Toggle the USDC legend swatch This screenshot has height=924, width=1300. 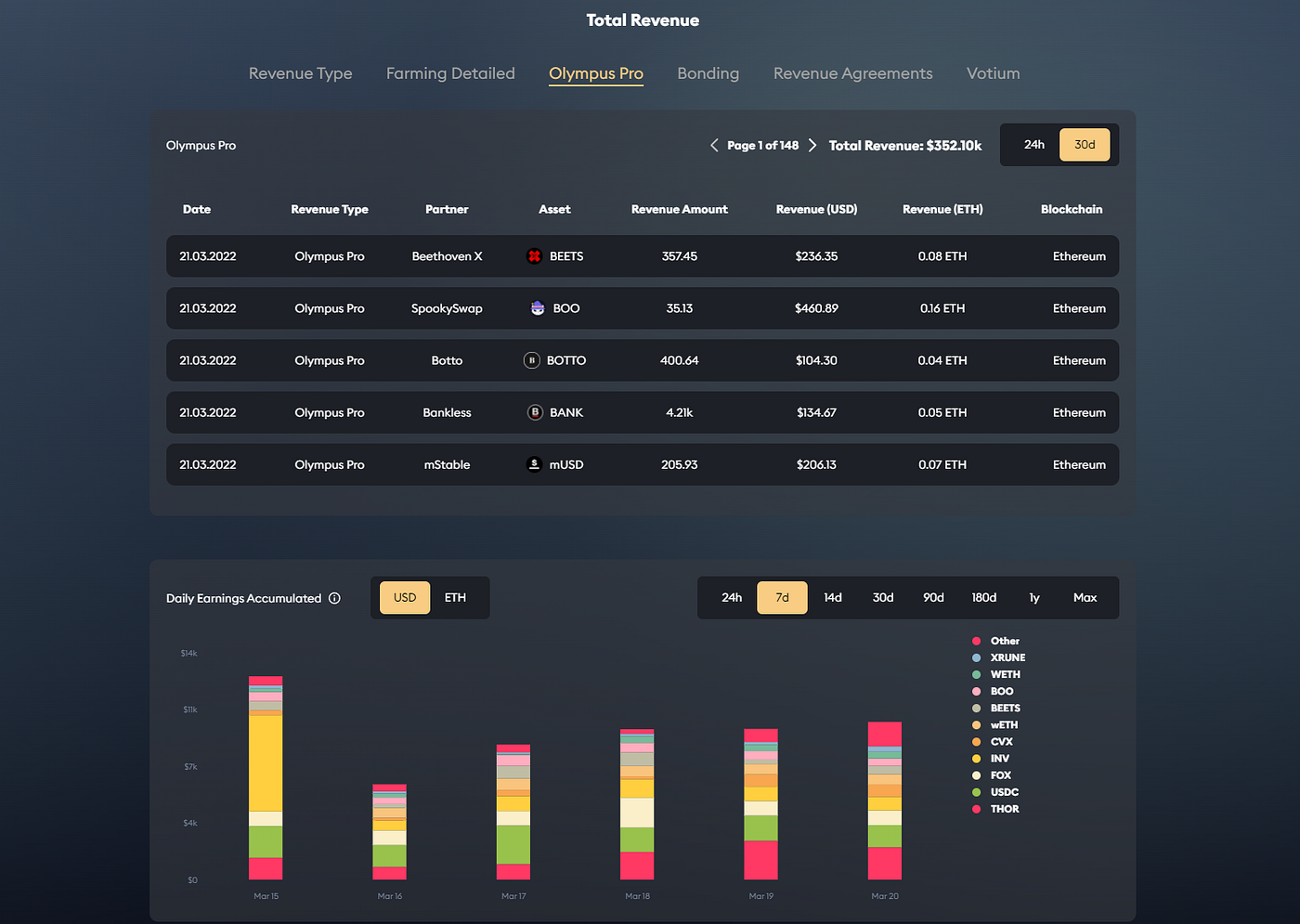(x=976, y=792)
